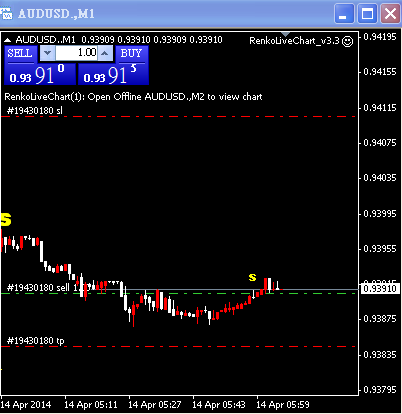Minimize the AUDUSD.,M1 chart window
This screenshot has height=414, width=402.
(344, 14)
